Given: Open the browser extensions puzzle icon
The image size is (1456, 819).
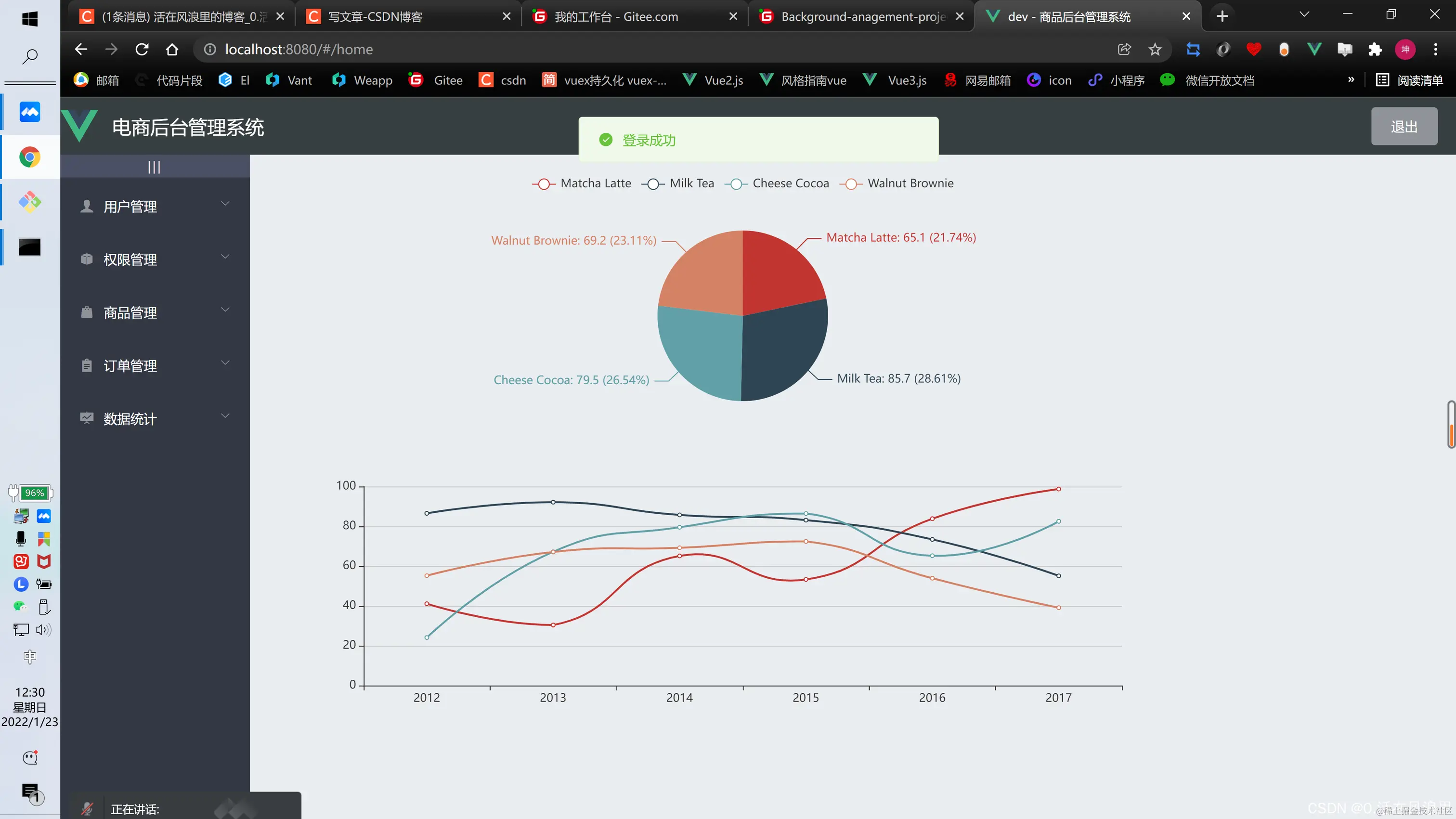Looking at the screenshot, I should [x=1375, y=50].
